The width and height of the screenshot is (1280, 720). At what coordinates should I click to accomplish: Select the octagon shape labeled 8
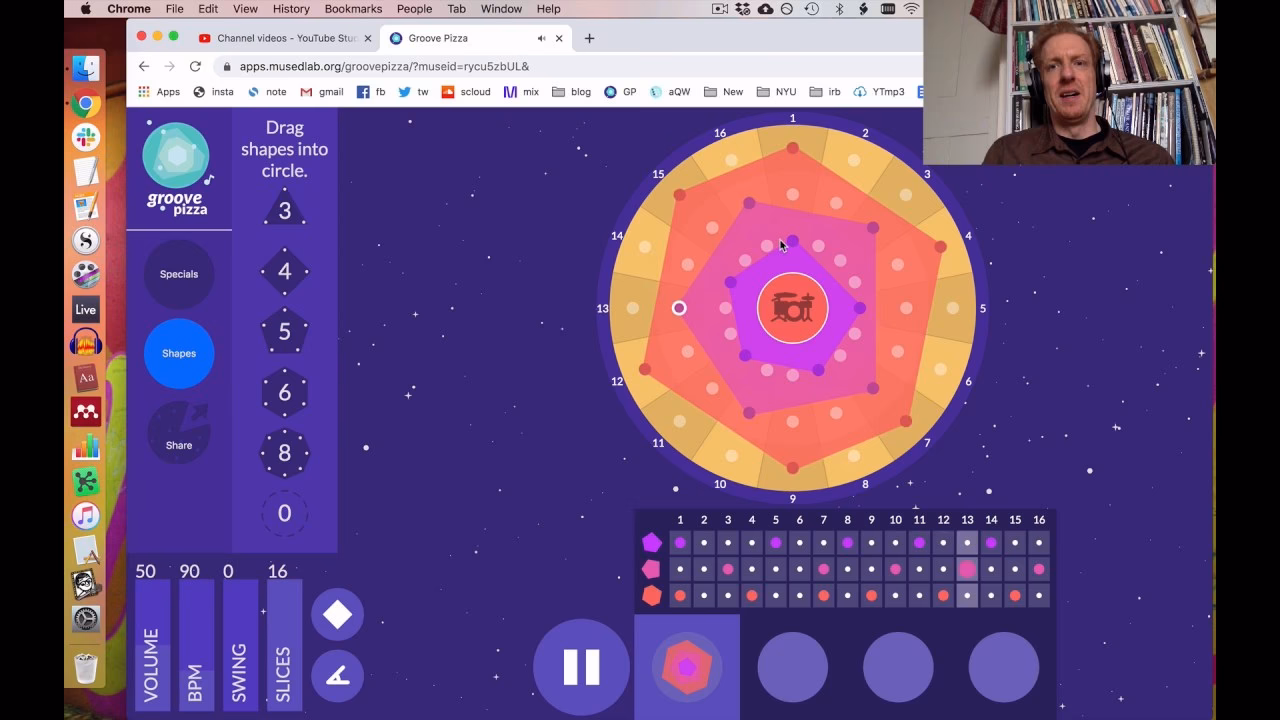[284, 453]
